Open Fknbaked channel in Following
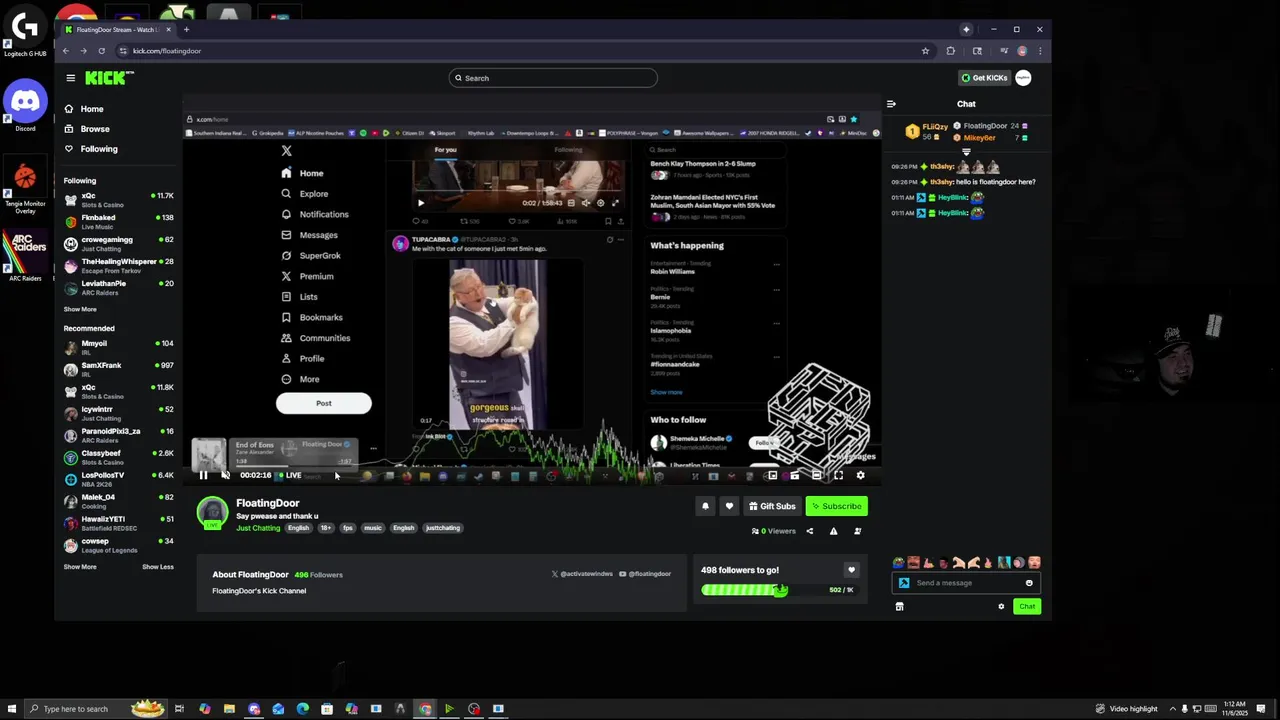 [x=118, y=222]
